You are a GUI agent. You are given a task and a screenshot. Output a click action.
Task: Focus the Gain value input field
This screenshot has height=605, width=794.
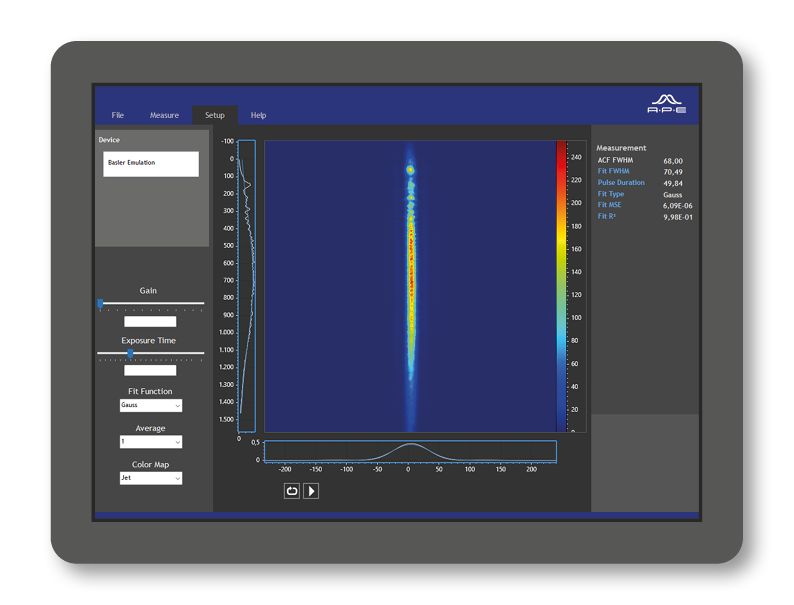(x=150, y=322)
